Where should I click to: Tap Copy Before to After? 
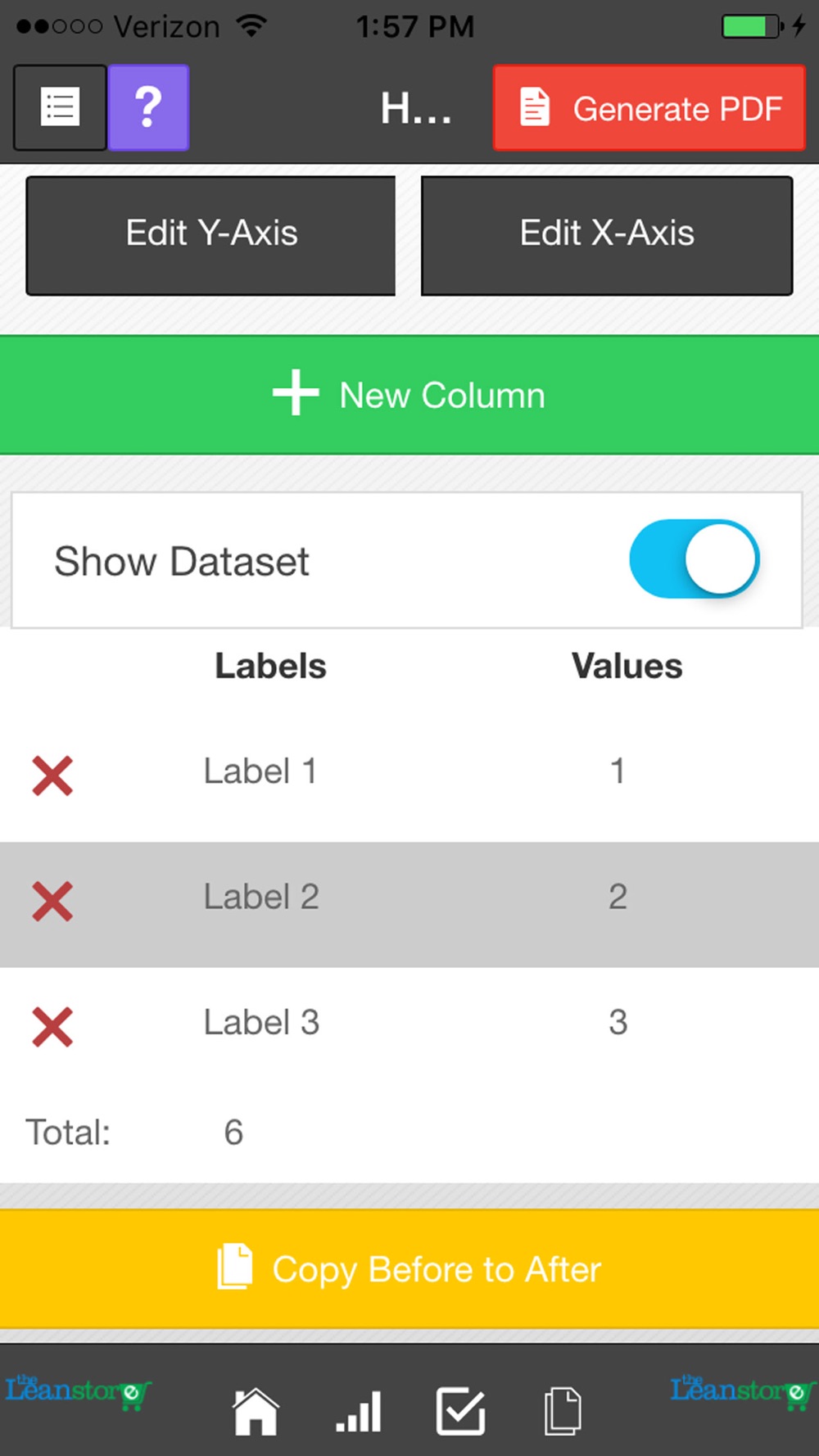[409, 1268]
